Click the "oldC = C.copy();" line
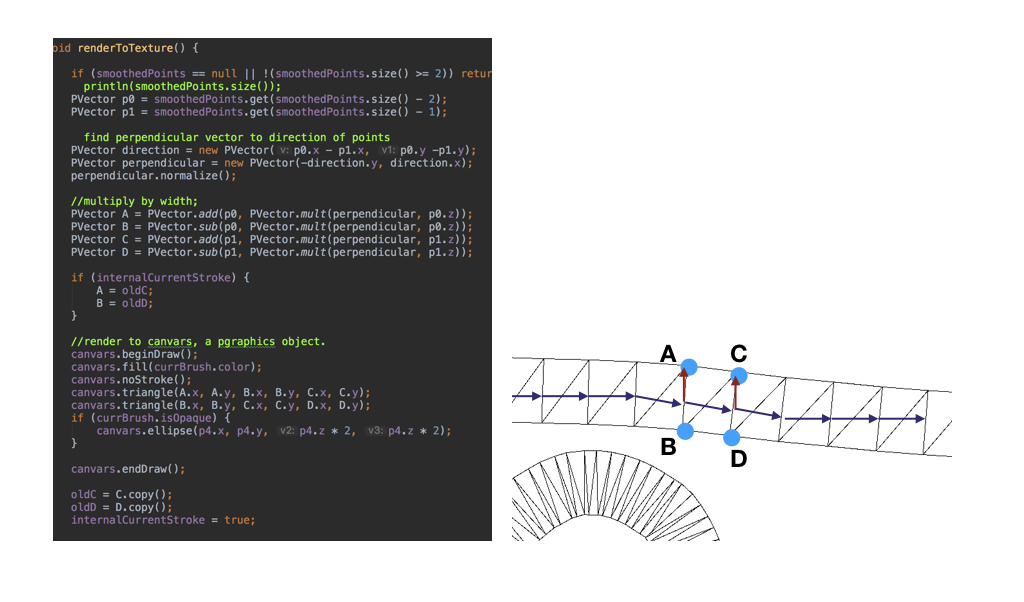Screen dimensions: 1024x602 click(121, 495)
